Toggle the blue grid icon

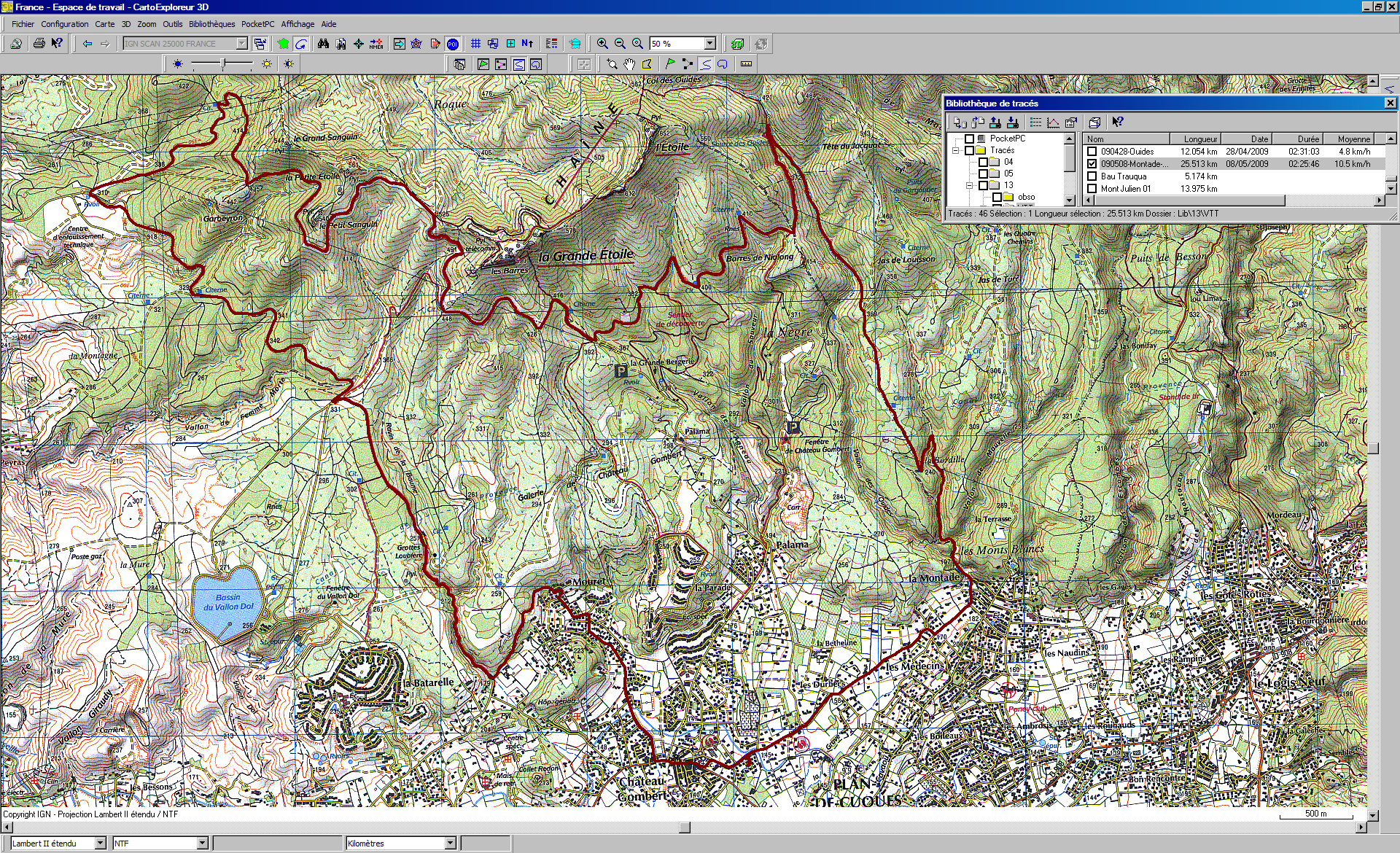tap(475, 44)
